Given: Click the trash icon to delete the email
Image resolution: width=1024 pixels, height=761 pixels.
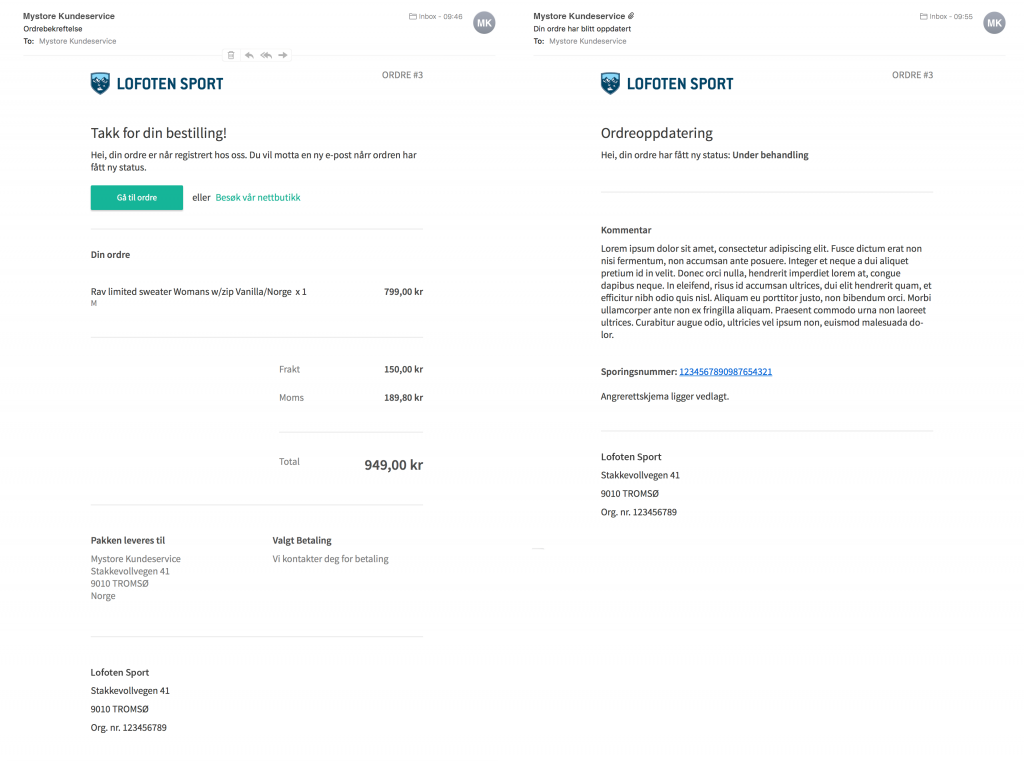Looking at the screenshot, I should coord(231,55).
